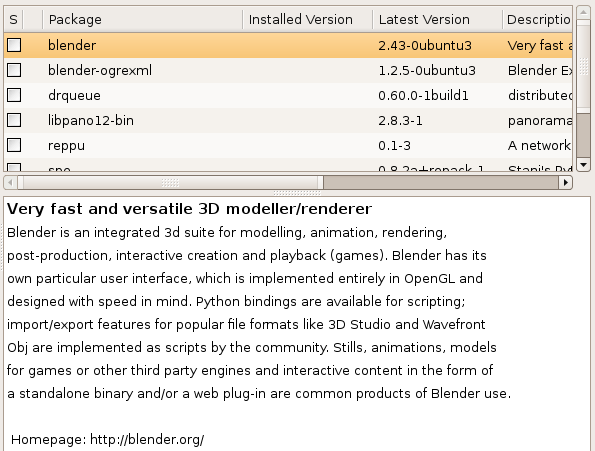Select the reppu package checkbox
This screenshot has width=595, height=451.
(x=14, y=145)
